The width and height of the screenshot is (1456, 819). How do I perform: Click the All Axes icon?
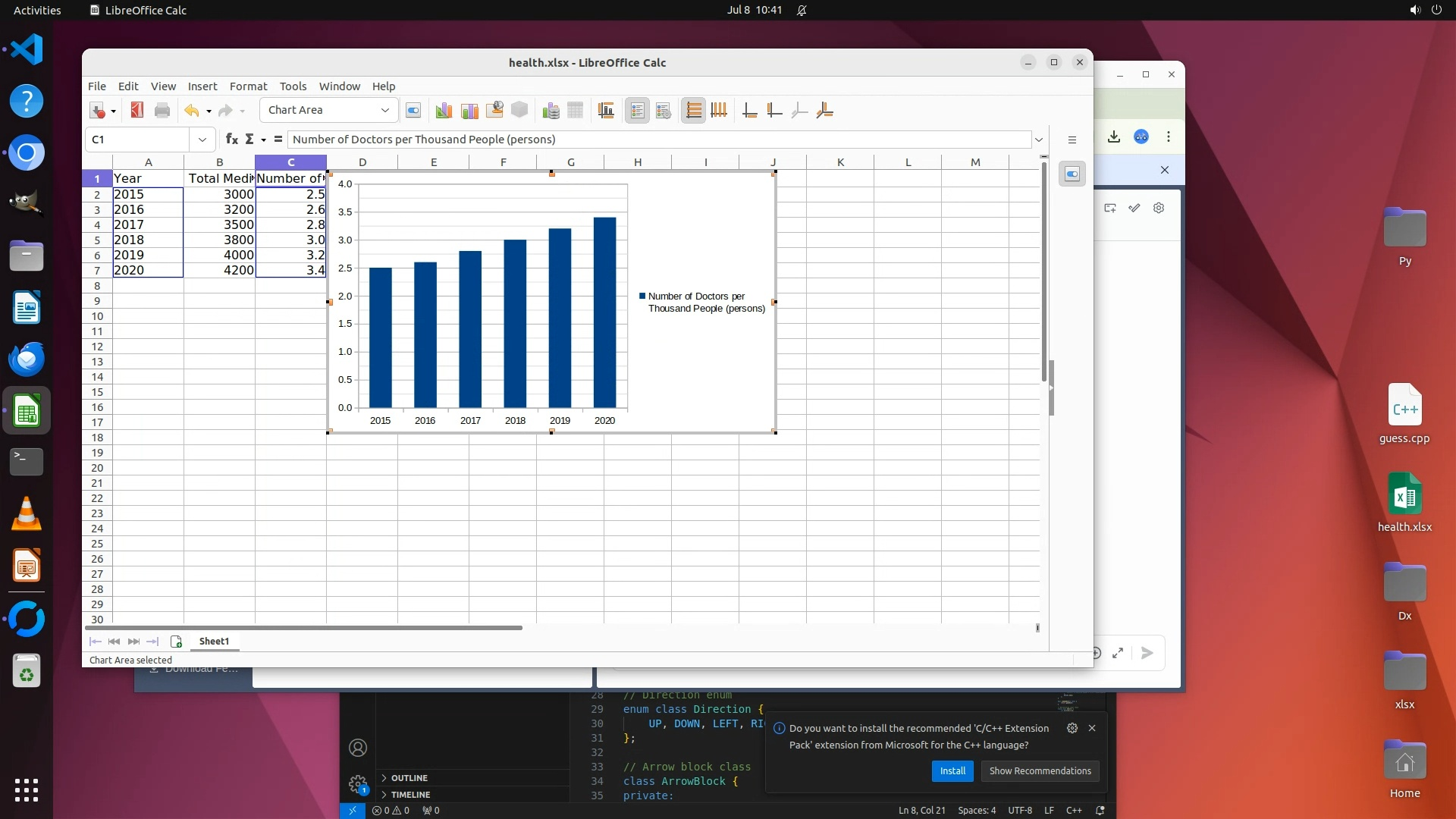(824, 111)
